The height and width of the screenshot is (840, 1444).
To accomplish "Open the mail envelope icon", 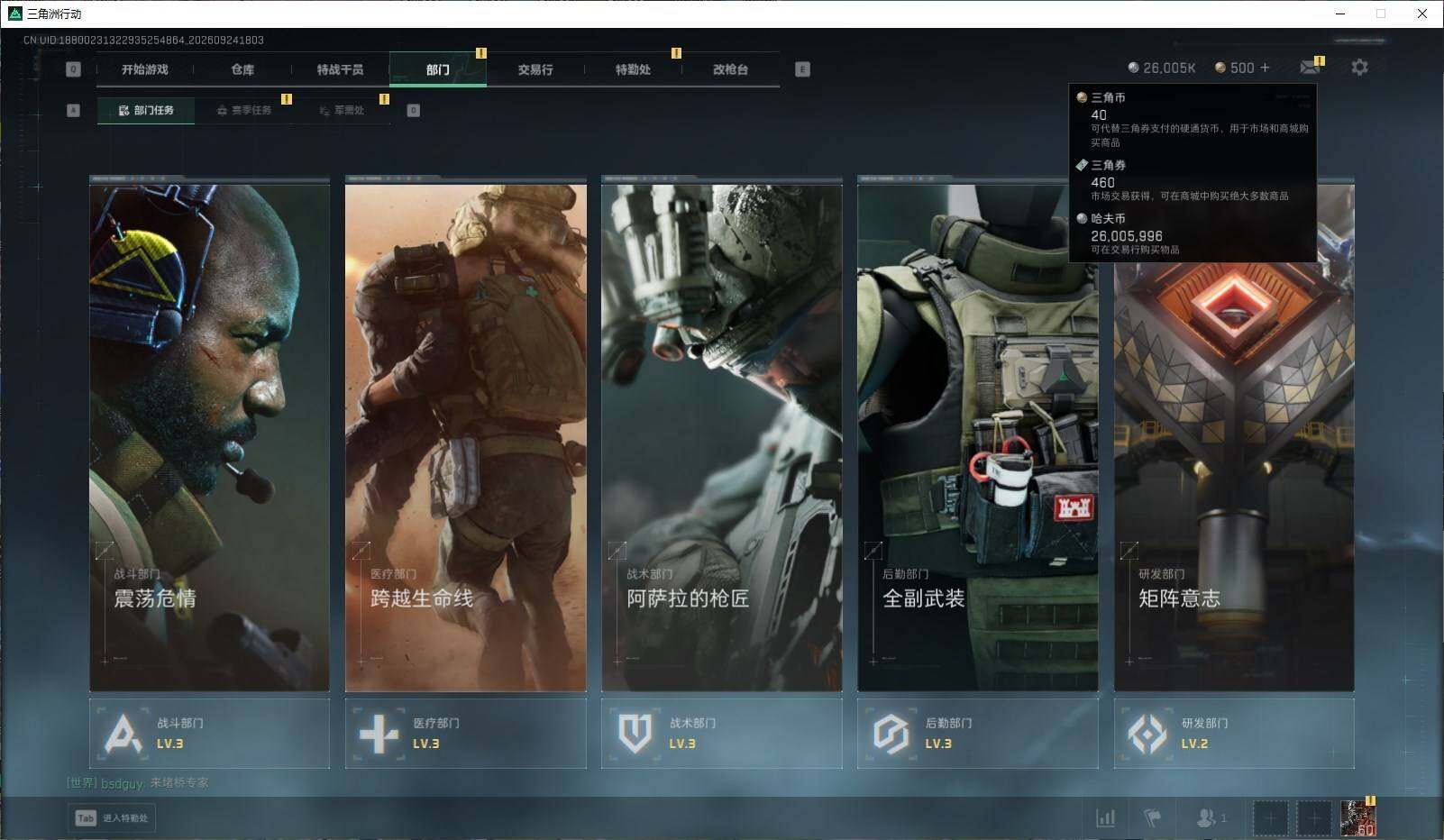I will 1311,67.
